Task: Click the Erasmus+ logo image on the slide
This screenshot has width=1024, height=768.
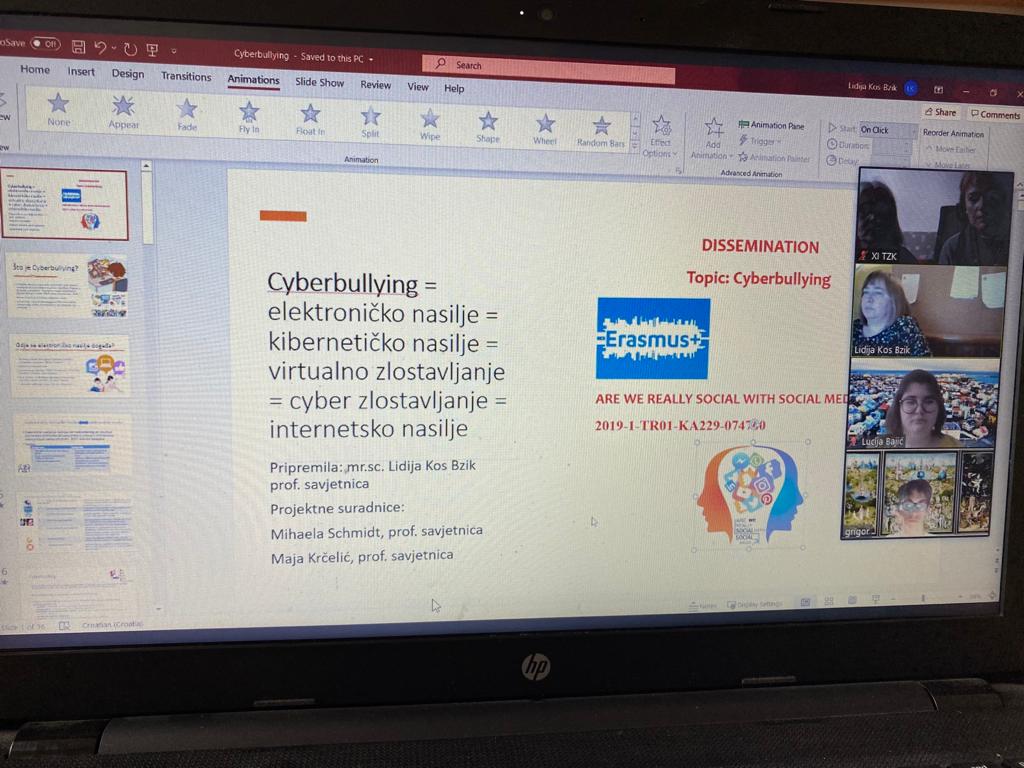Action: coord(653,338)
